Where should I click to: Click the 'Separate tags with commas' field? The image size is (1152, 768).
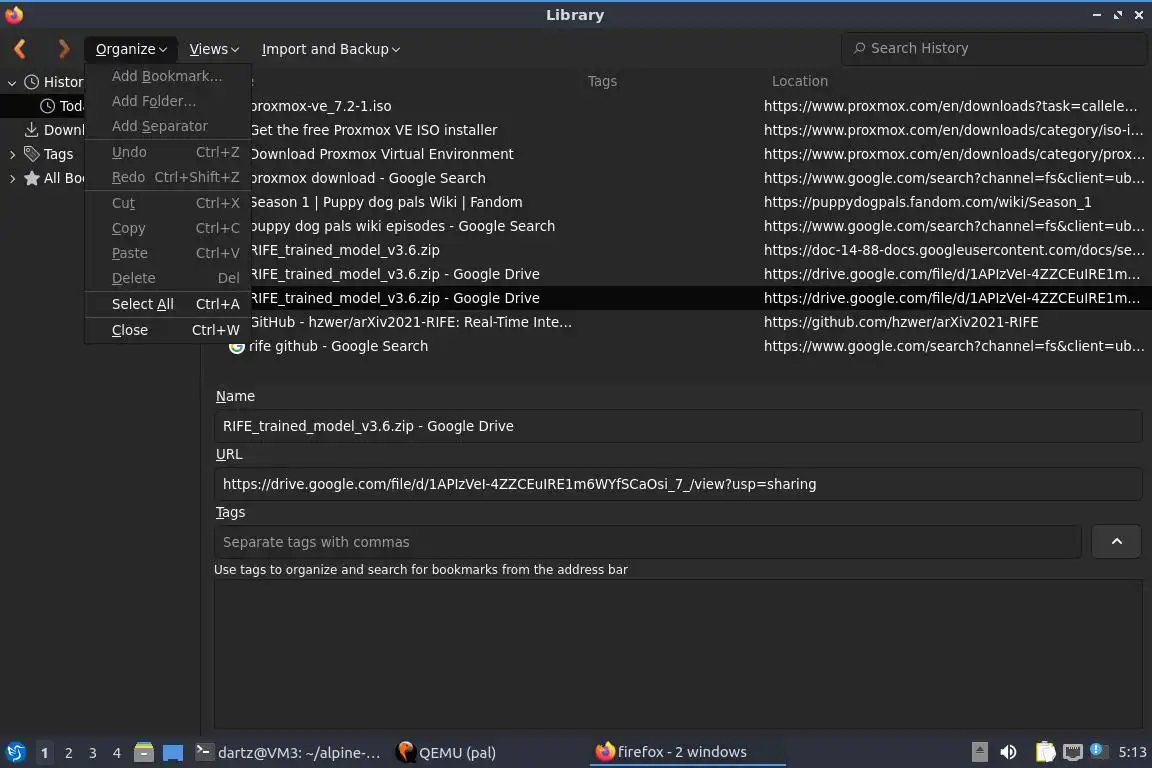[x=647, y=542]
